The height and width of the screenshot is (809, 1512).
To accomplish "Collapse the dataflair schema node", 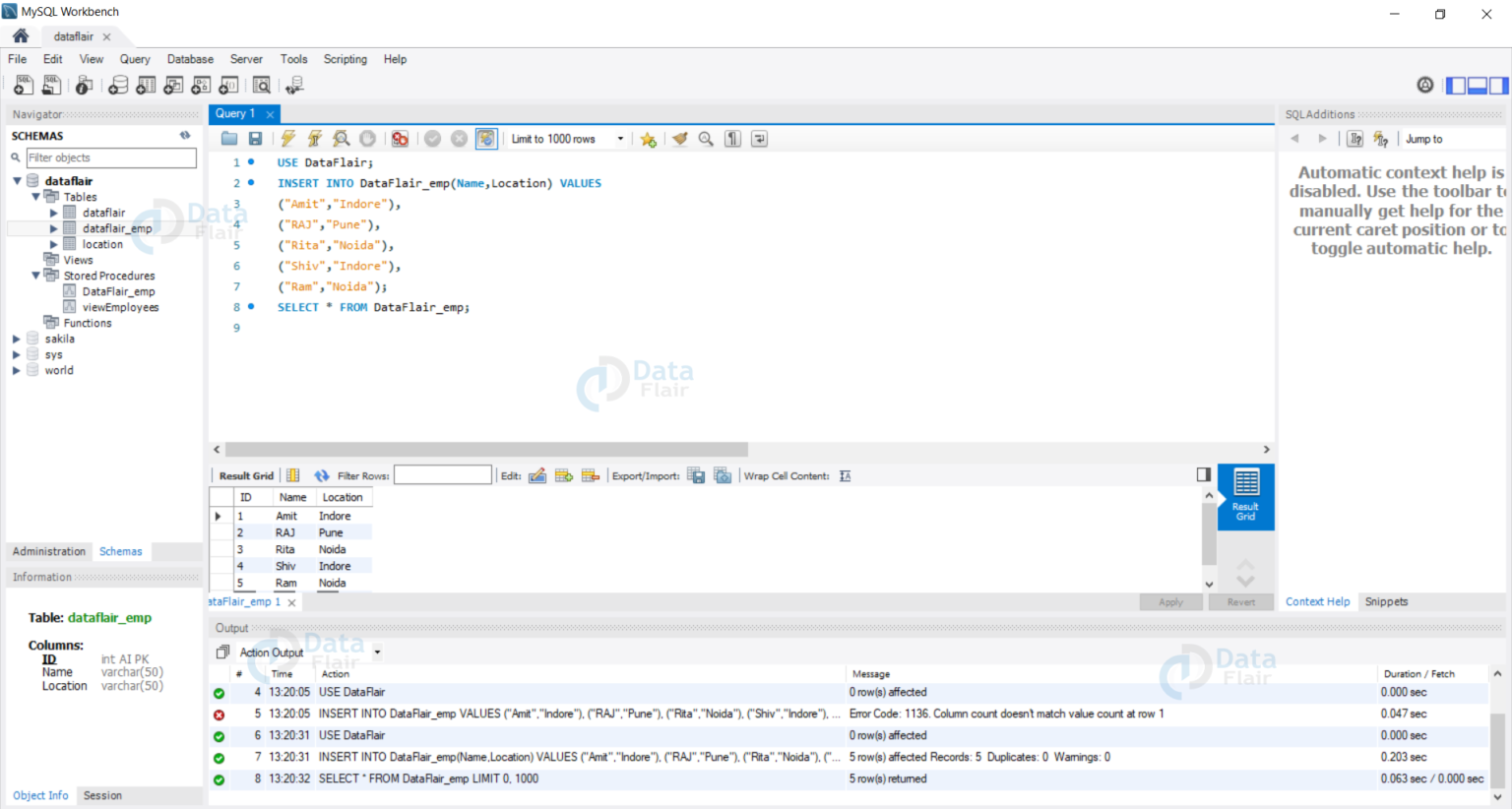I will coord(17,181).
